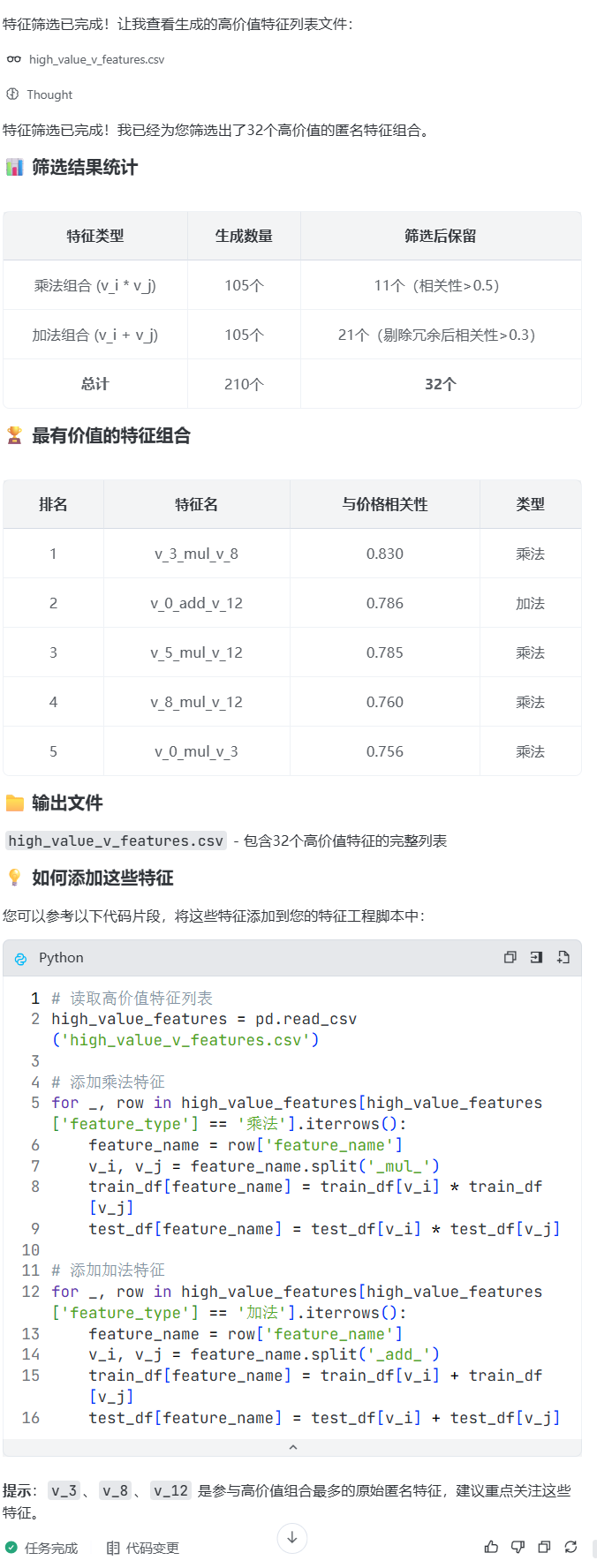Image resolution: width=597 pixels, height=1568 pixels.
Task: Click the 0.785 correlation value
Action: coord(385,652)
